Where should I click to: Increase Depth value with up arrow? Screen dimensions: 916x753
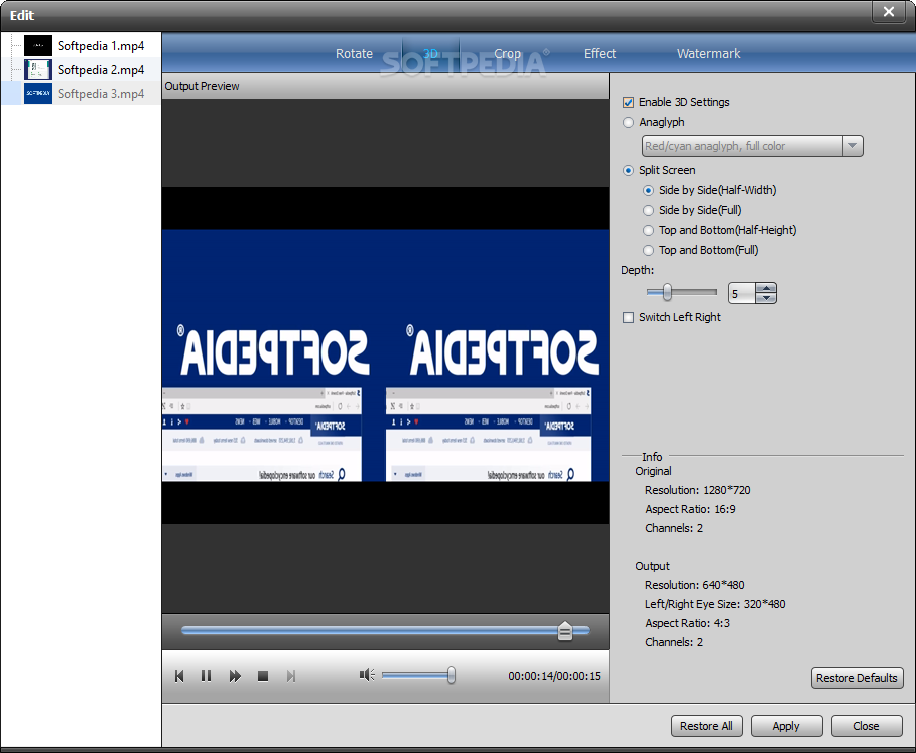pos(766,288)
